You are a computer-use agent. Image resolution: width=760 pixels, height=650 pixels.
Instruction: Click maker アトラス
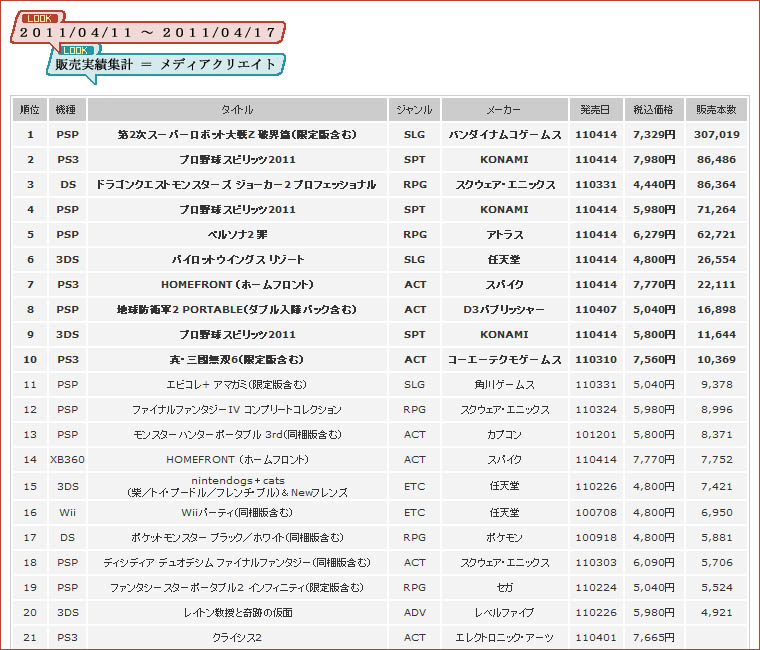click(505, 235)
